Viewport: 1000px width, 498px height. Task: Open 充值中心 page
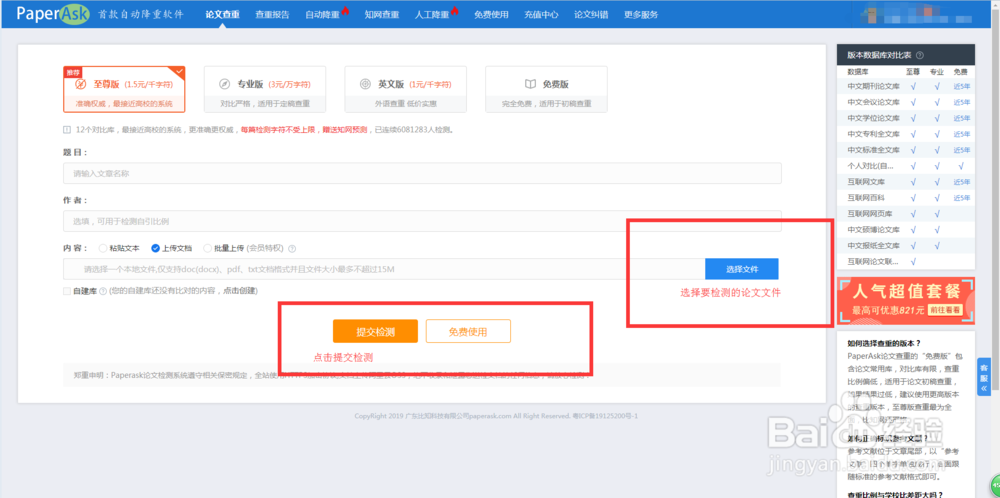tap(541, 15)
